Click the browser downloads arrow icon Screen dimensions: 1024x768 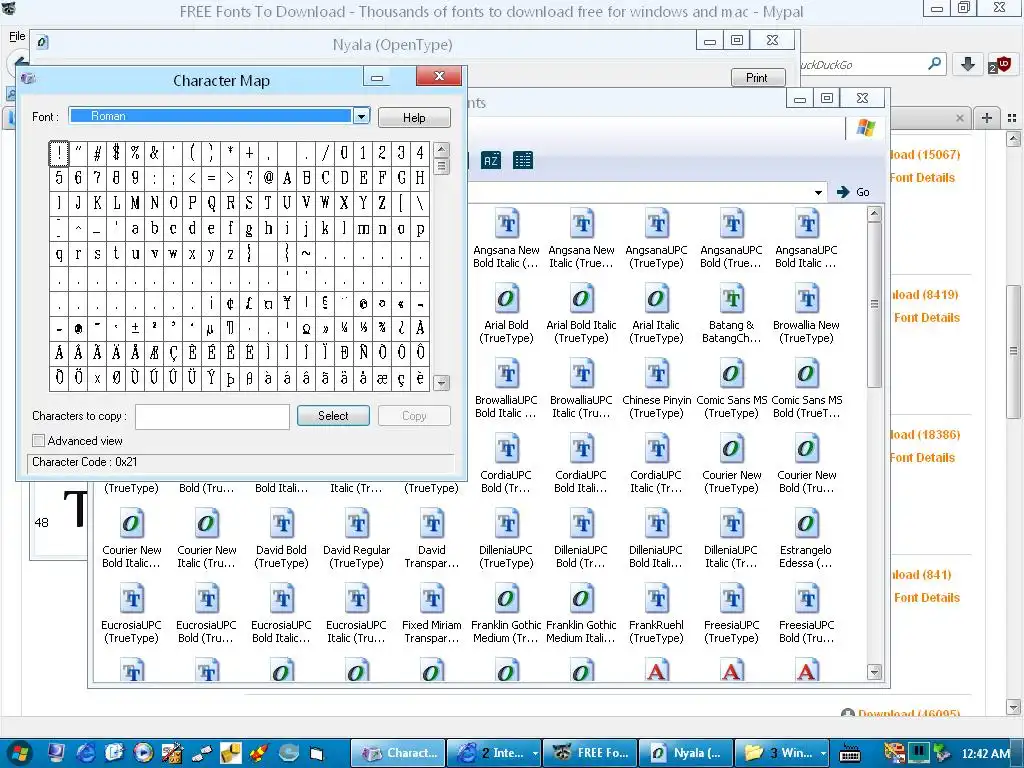[x=968, y=64]
